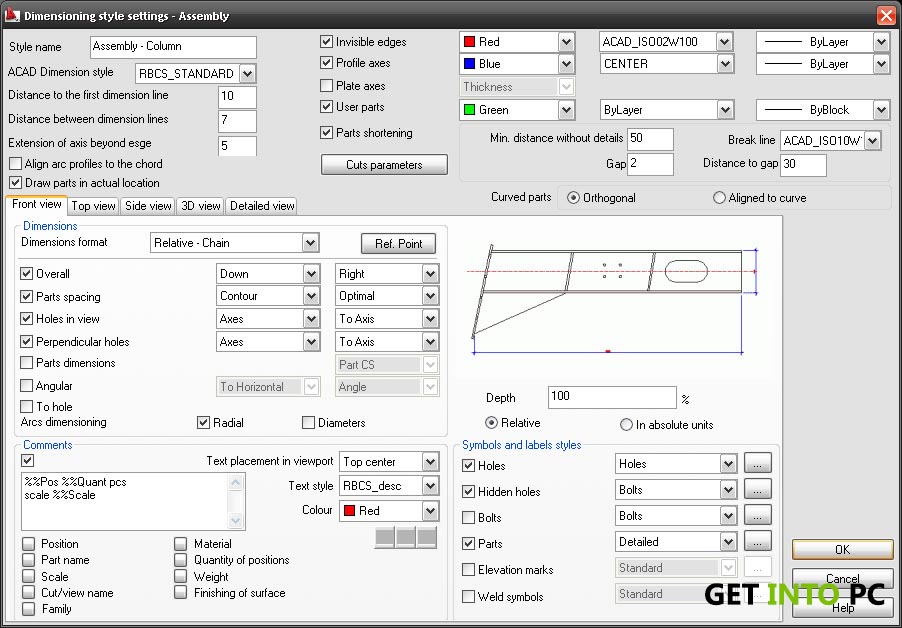The height and width of the screenshot is (628, 902).
Task: Click the ellipsis button beside Holes style
Action: [757, 463]
